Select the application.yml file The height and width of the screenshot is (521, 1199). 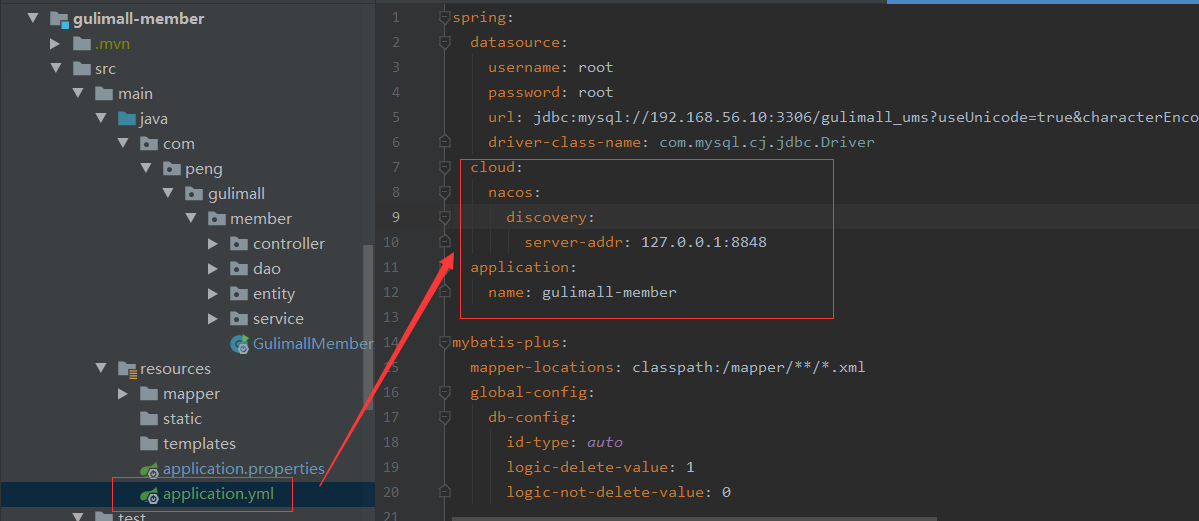[x=217, y=494]
